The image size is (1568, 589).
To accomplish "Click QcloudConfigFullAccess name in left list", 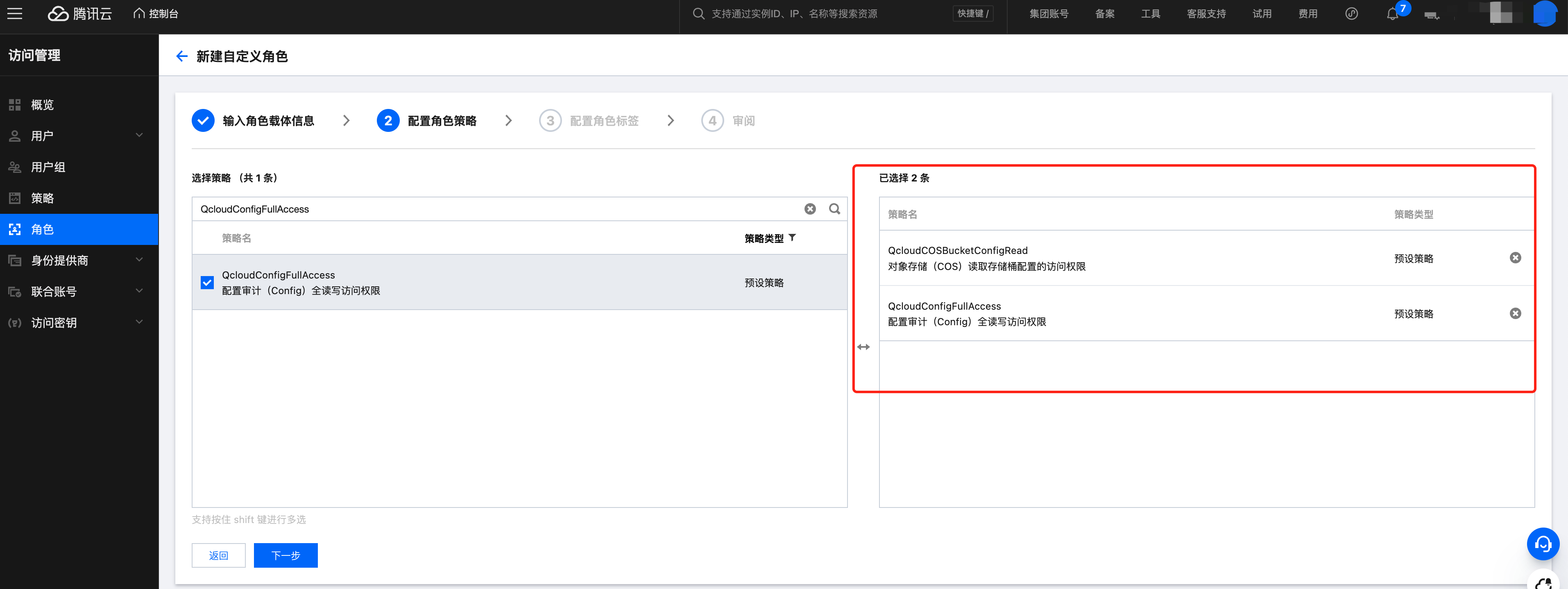I will (278, 275).
